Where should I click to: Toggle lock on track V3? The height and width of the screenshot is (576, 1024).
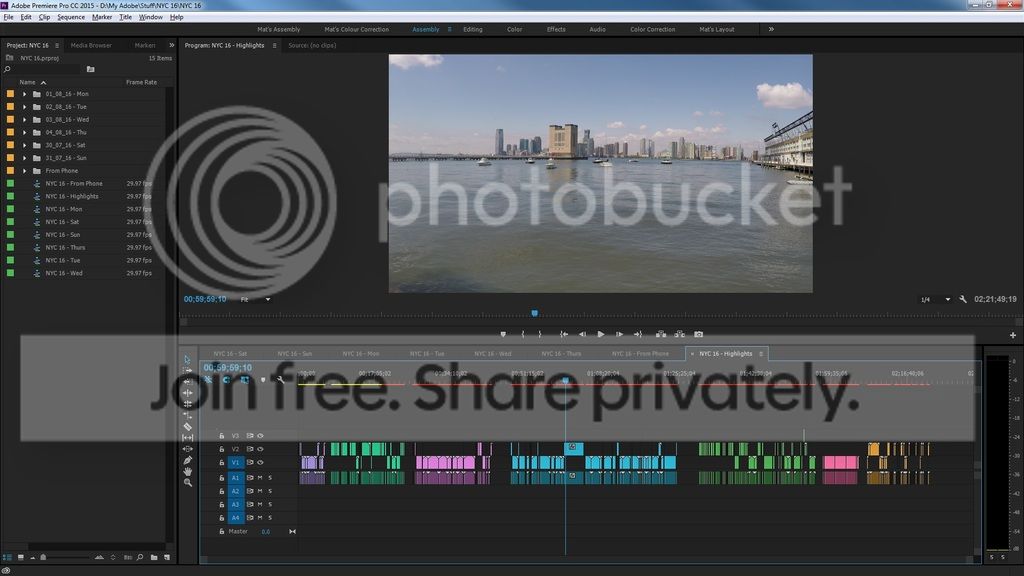pos(221,436)
